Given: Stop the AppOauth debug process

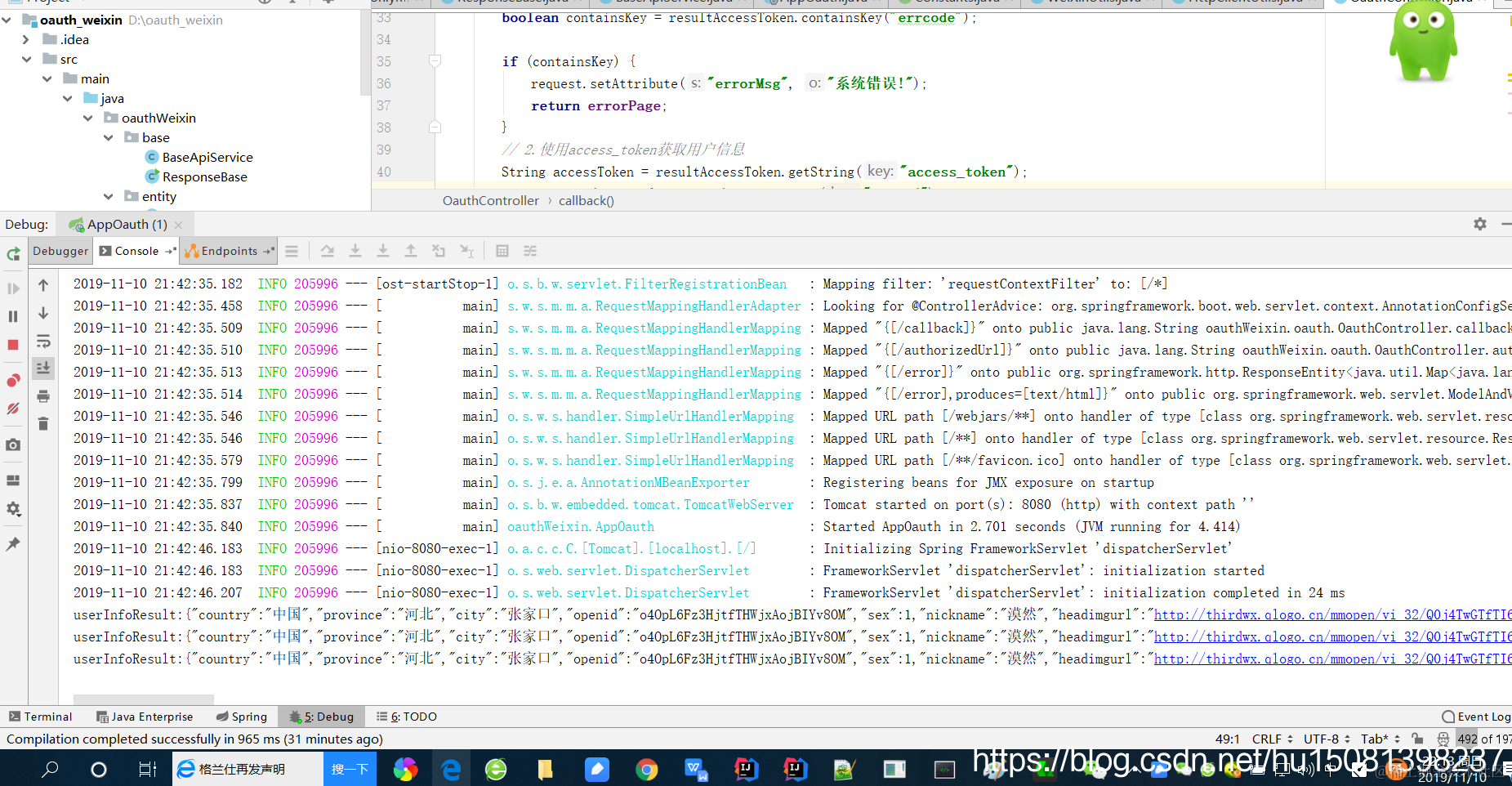Looking at the screenshot, I should point(13,345).
